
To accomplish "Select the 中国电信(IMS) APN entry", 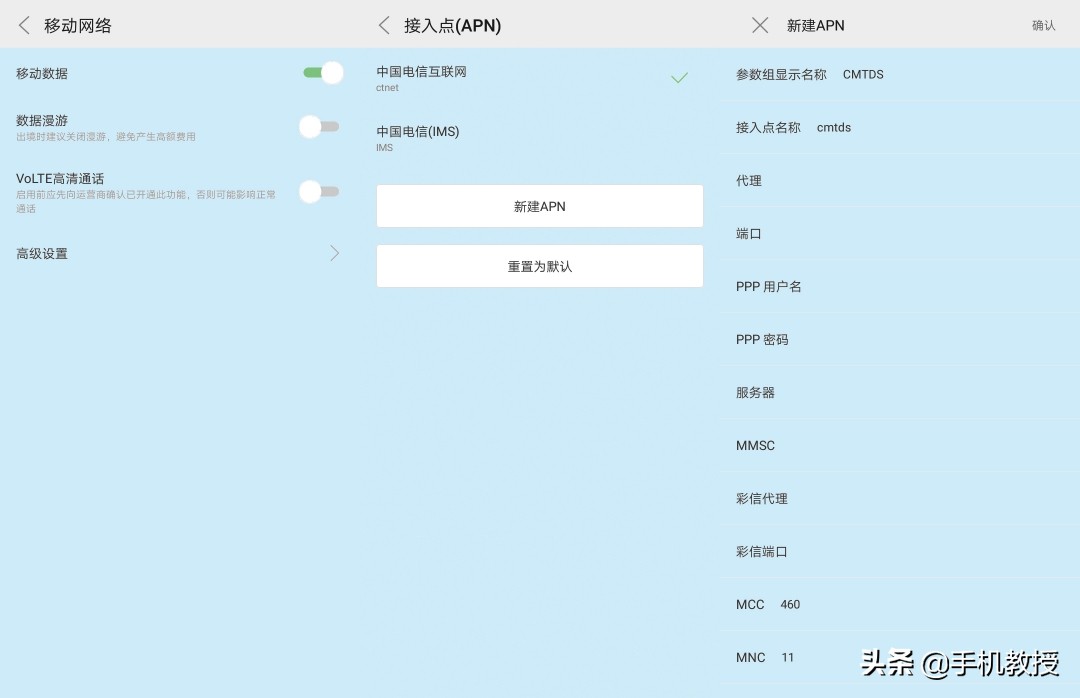I will click(x=539, y=138).
